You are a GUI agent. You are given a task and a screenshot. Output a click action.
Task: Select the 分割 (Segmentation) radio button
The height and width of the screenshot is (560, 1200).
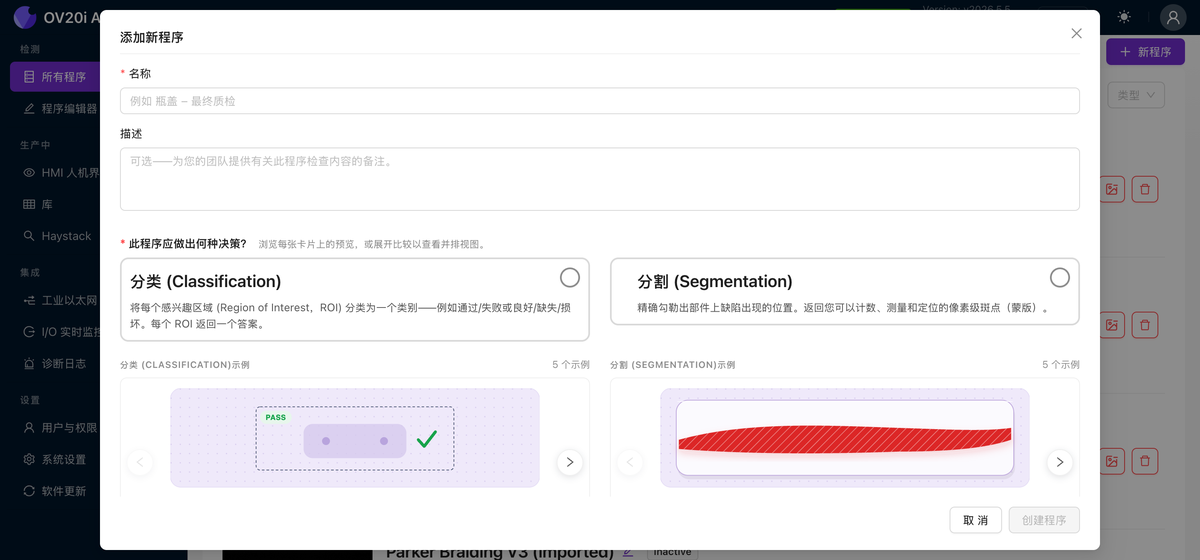click(x=1059, y=277)
